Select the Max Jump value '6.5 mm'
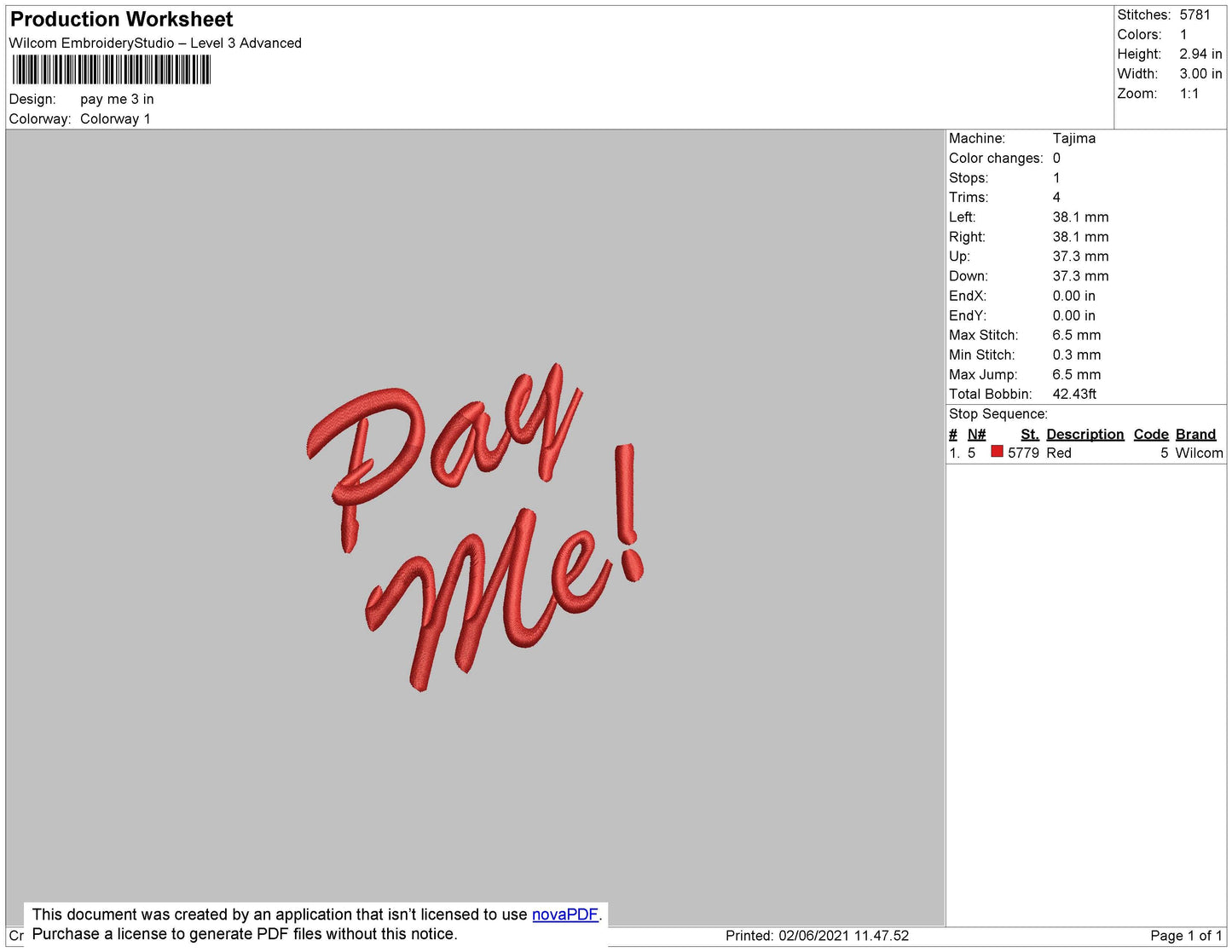Screen dimensions: 1232x952 [x=1077, y=374]
